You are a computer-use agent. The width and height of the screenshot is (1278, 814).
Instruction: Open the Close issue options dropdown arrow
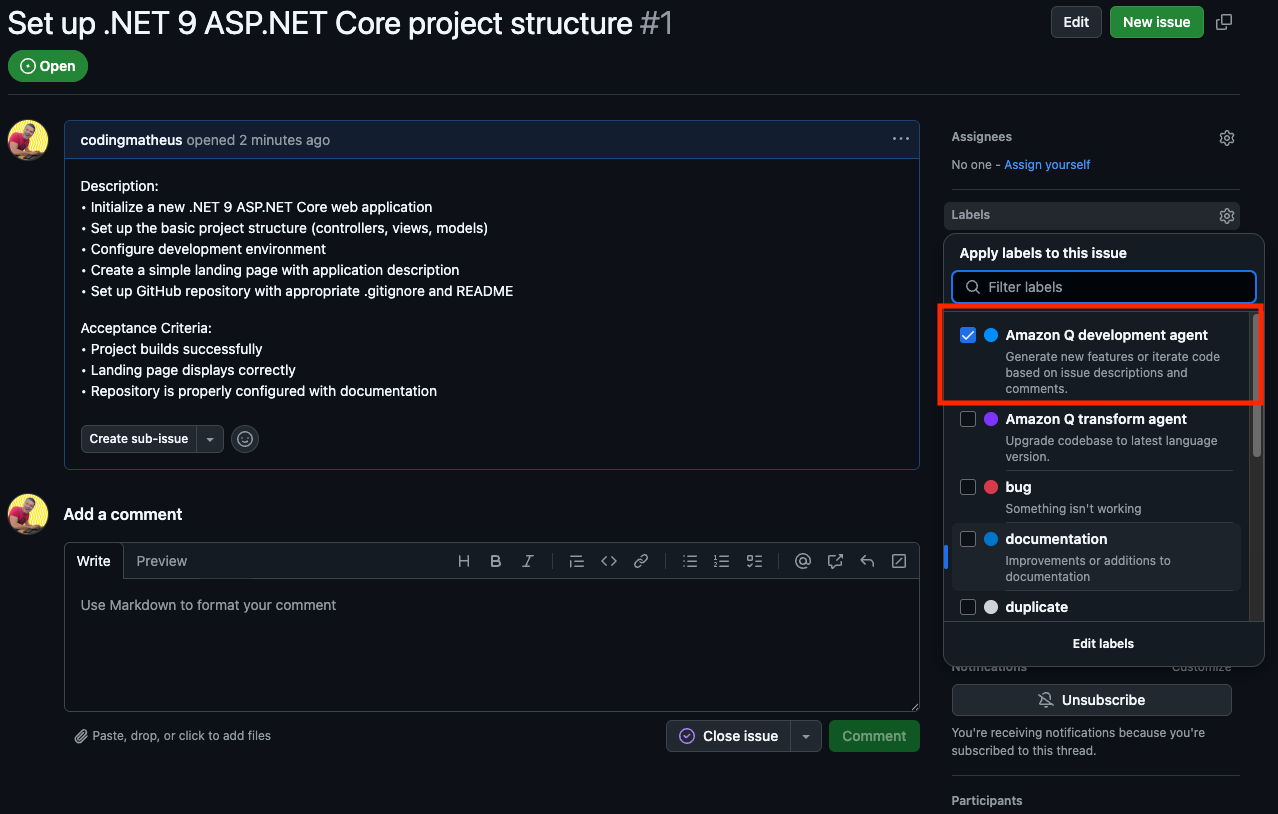tap(806, 736)
